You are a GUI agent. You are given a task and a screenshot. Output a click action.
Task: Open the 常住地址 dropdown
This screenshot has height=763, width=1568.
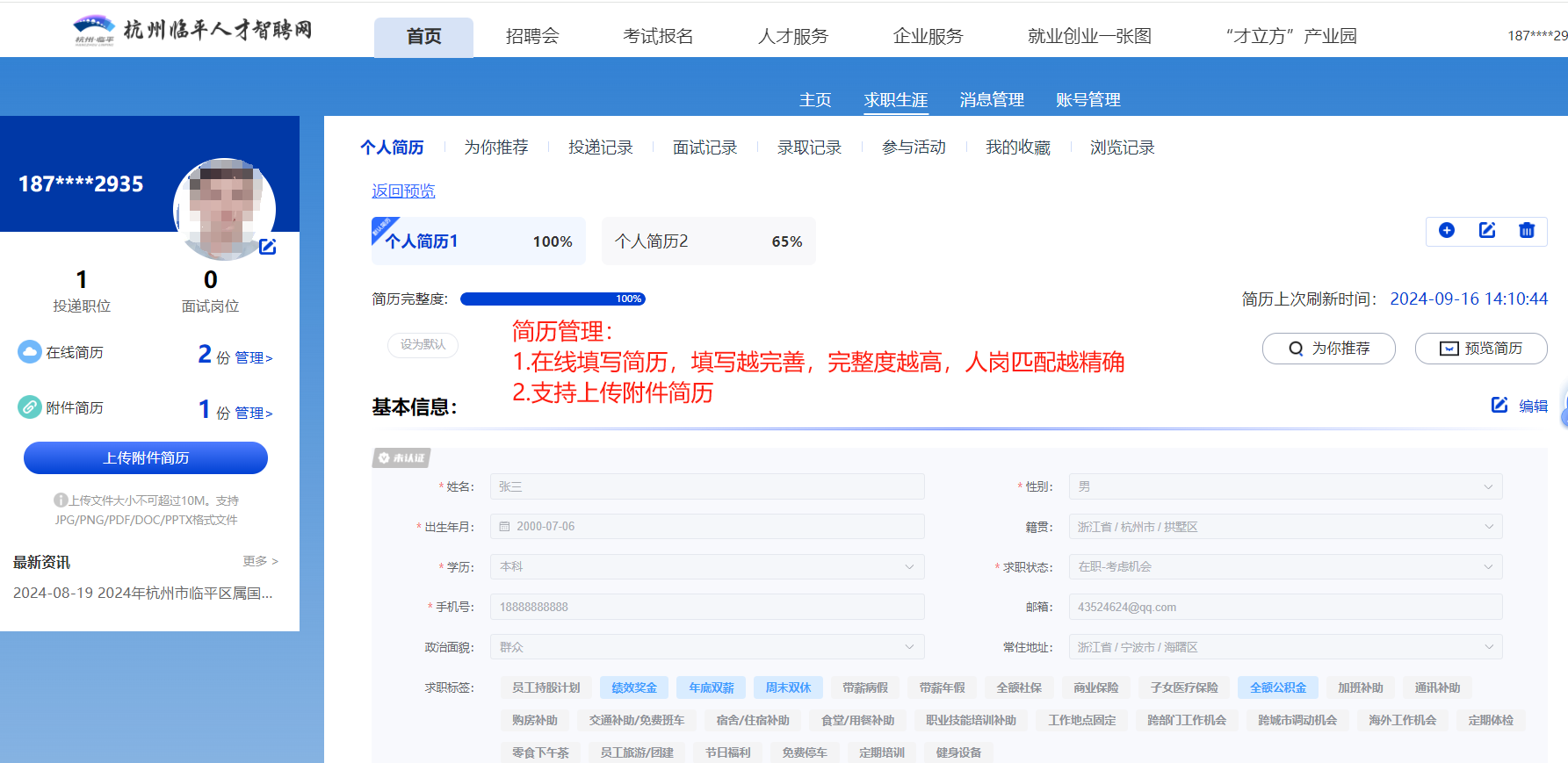point(1285,647)
